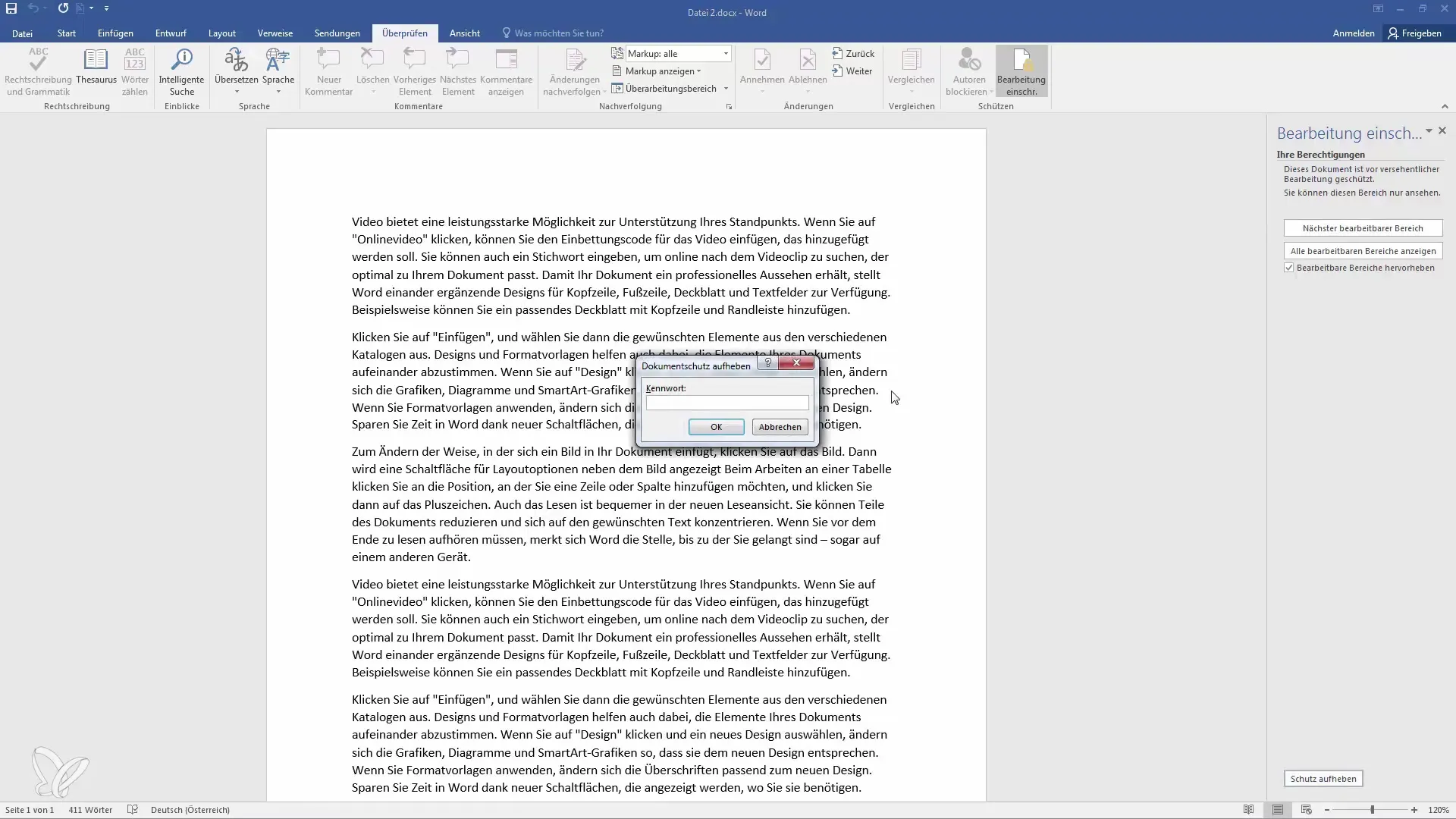The width and height of the screenshot is (1456, 819).
Task: Click Zurück previous change
Action: (853, 54)
